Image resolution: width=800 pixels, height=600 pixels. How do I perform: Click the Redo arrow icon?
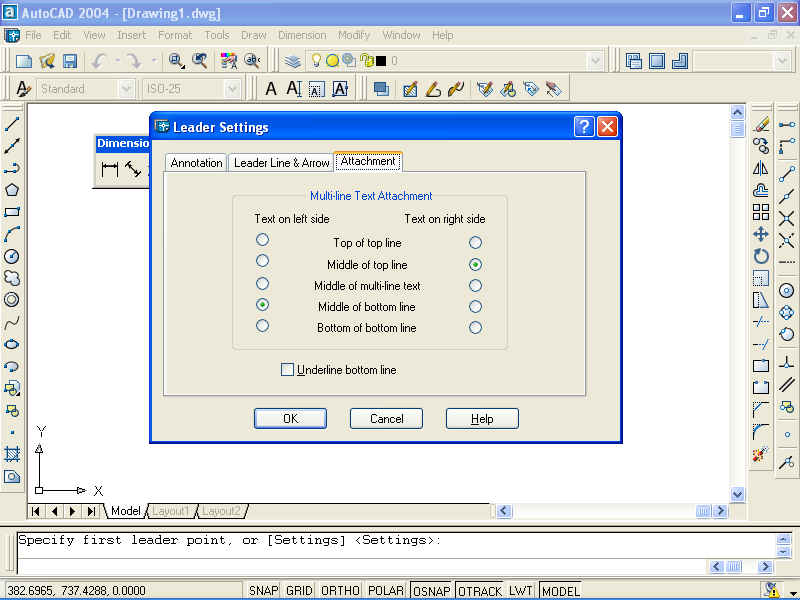click(134, 61)
